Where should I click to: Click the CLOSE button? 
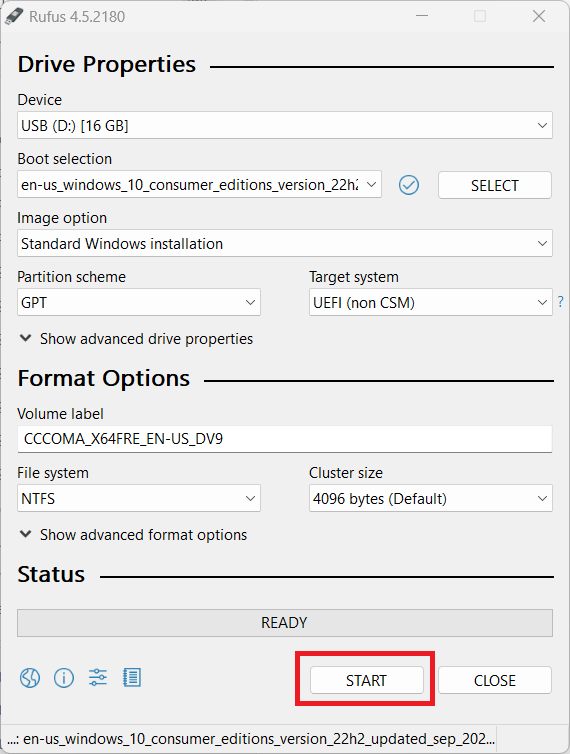click(494, 680)
